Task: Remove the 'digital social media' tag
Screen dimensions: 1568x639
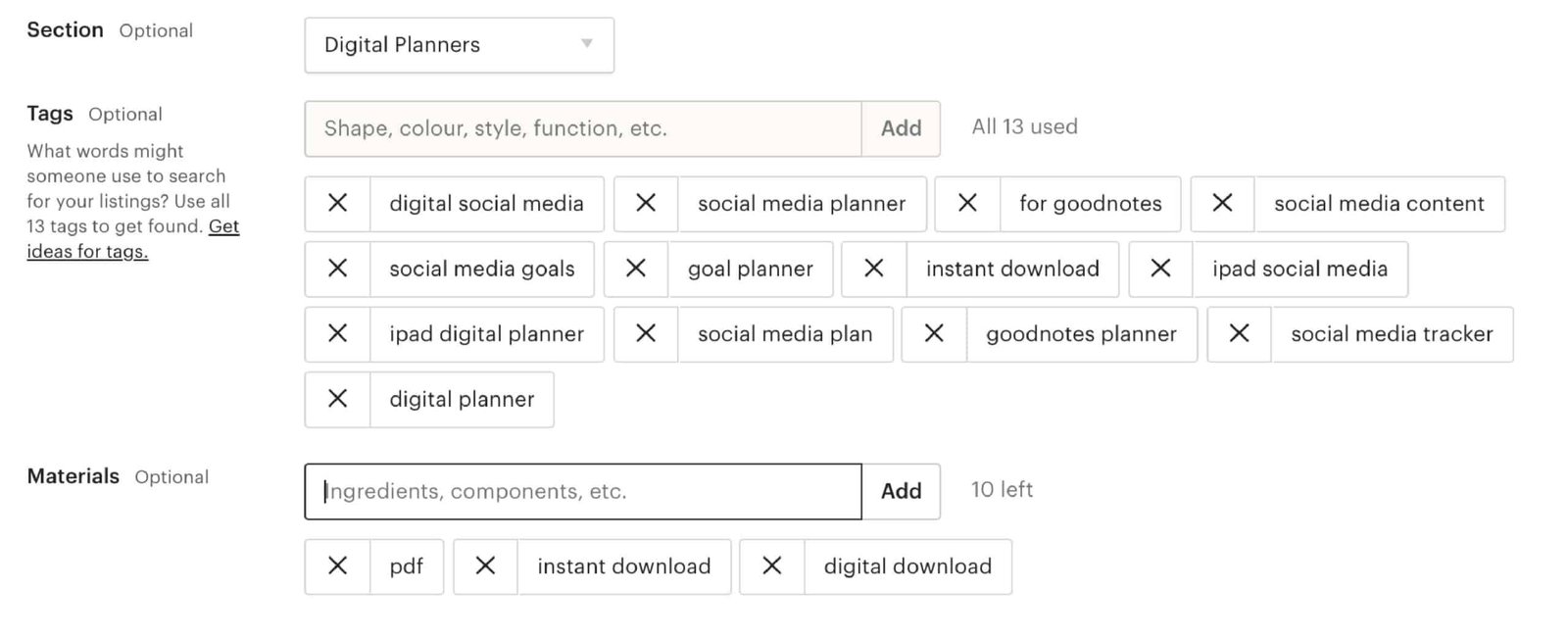Action: tap(337, 204)
